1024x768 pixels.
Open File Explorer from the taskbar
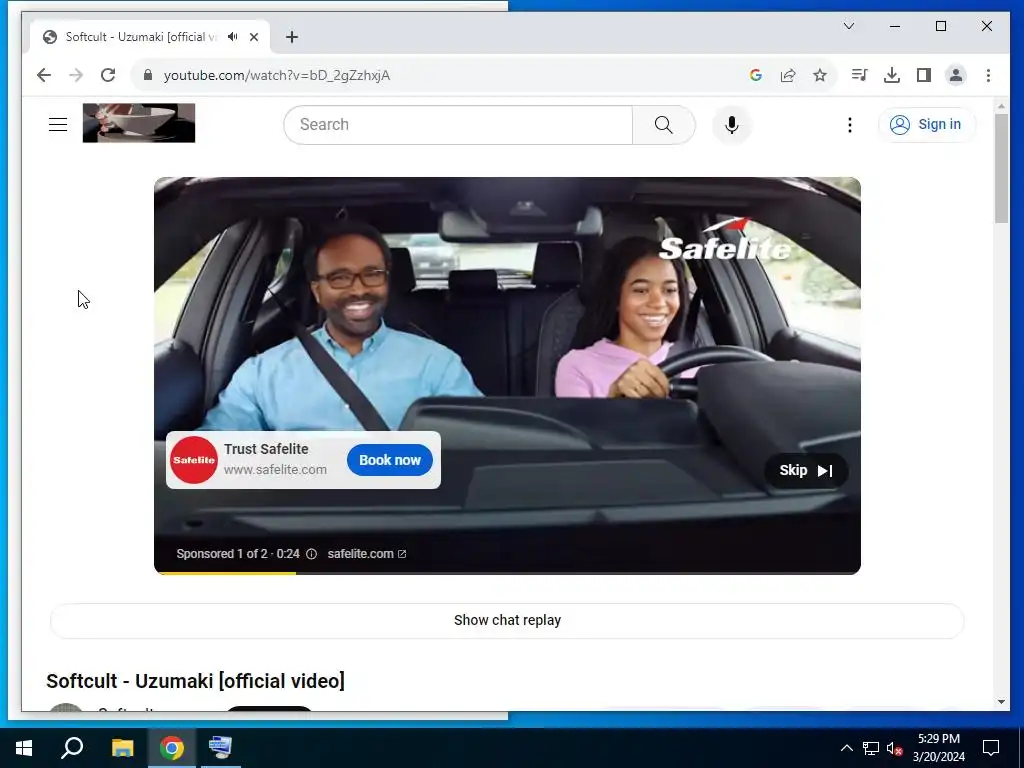(x=122, y=748)
